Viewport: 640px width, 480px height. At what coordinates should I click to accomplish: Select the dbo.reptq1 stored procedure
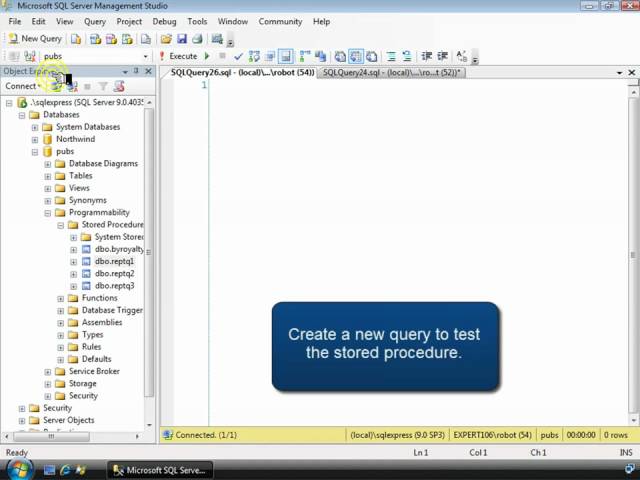(114, 261)
